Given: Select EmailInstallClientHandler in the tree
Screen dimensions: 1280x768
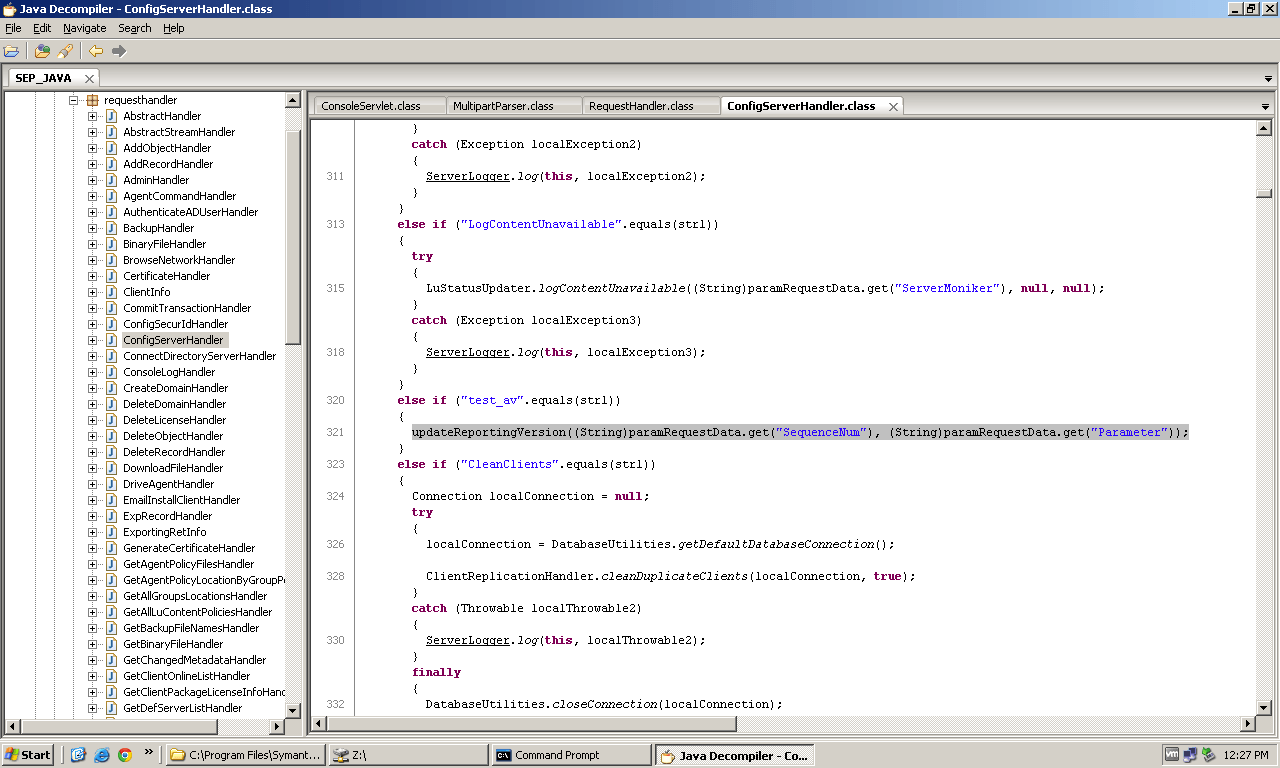Looking at the screenshot, I should point(181,500).
